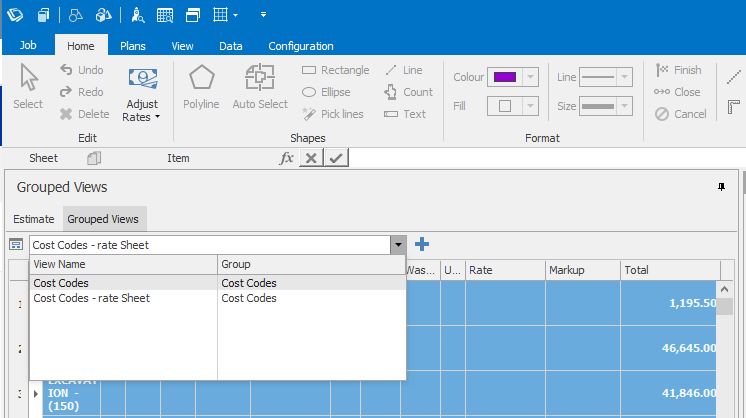This screenshot has height=418, width=746.
Task: Switch to the Plans ribbon tab
Action: (133, 46)
